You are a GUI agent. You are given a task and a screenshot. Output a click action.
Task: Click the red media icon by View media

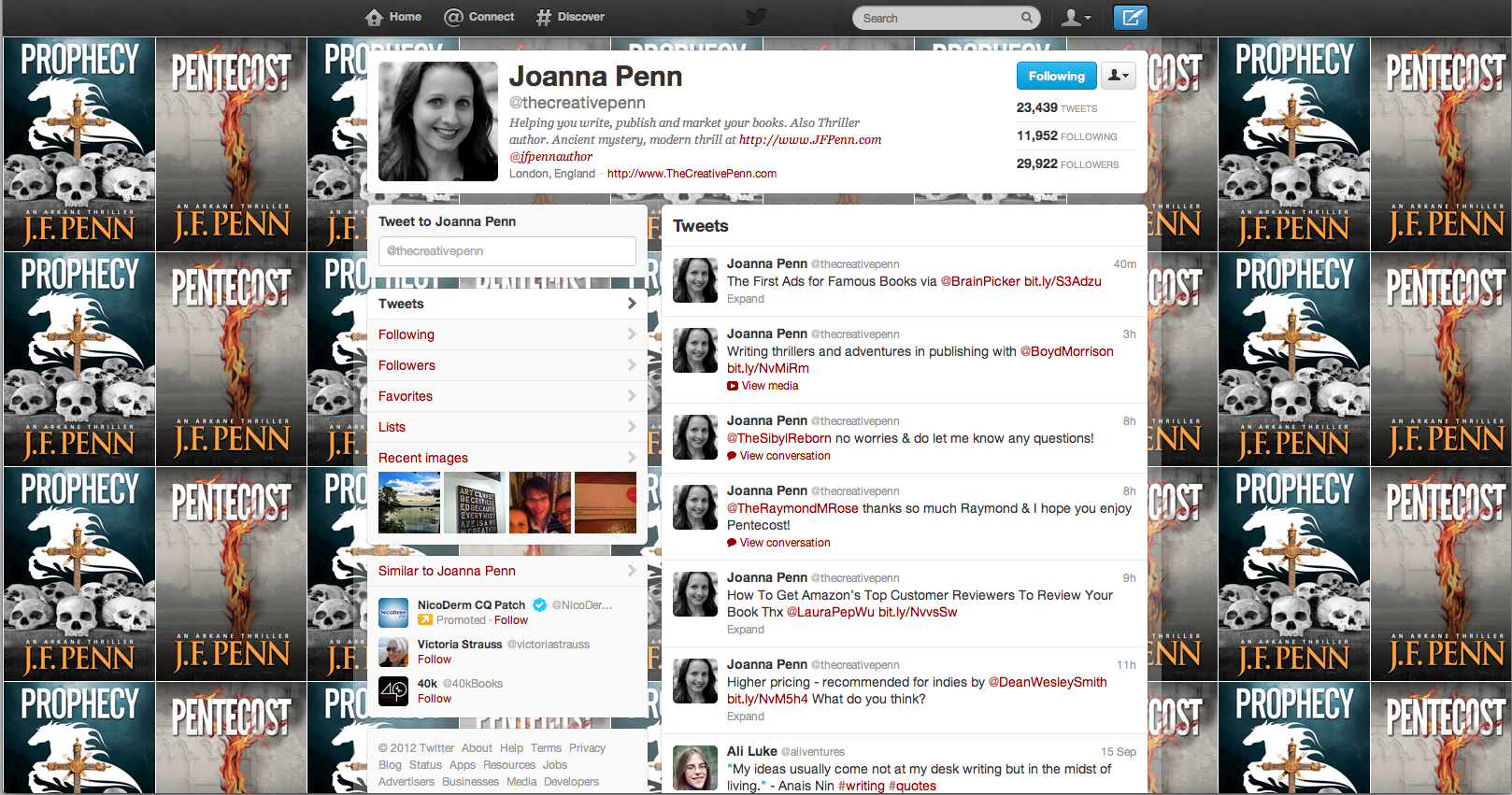coord(733,386)
